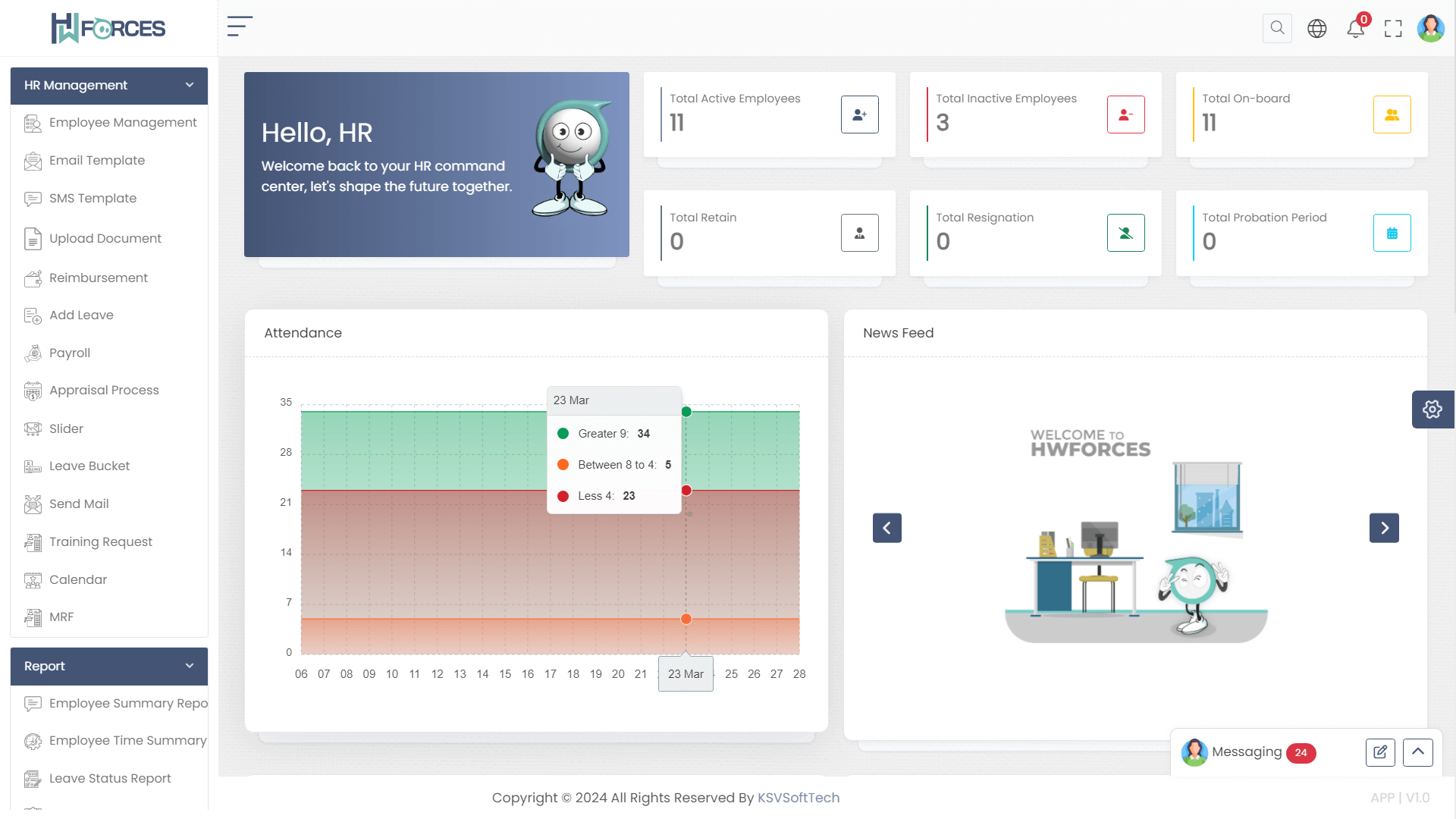The image size is (1456, 819).
Task: Expand the Messaging panel chevron
Action: [x=1417, y=752]
